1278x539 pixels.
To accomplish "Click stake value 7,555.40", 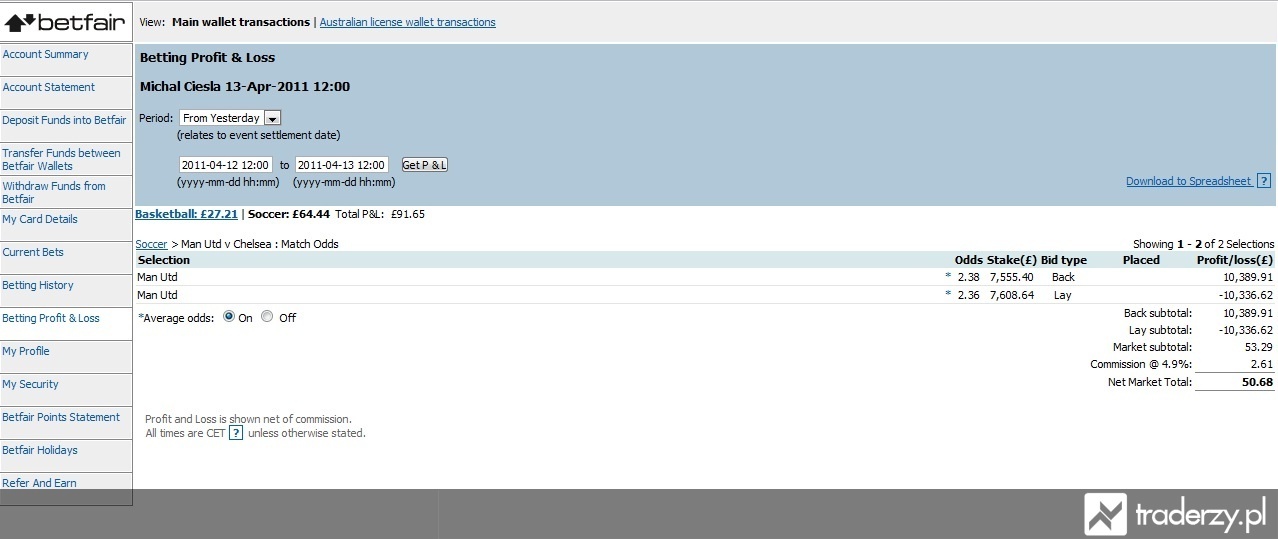I will pos(1011,277).
